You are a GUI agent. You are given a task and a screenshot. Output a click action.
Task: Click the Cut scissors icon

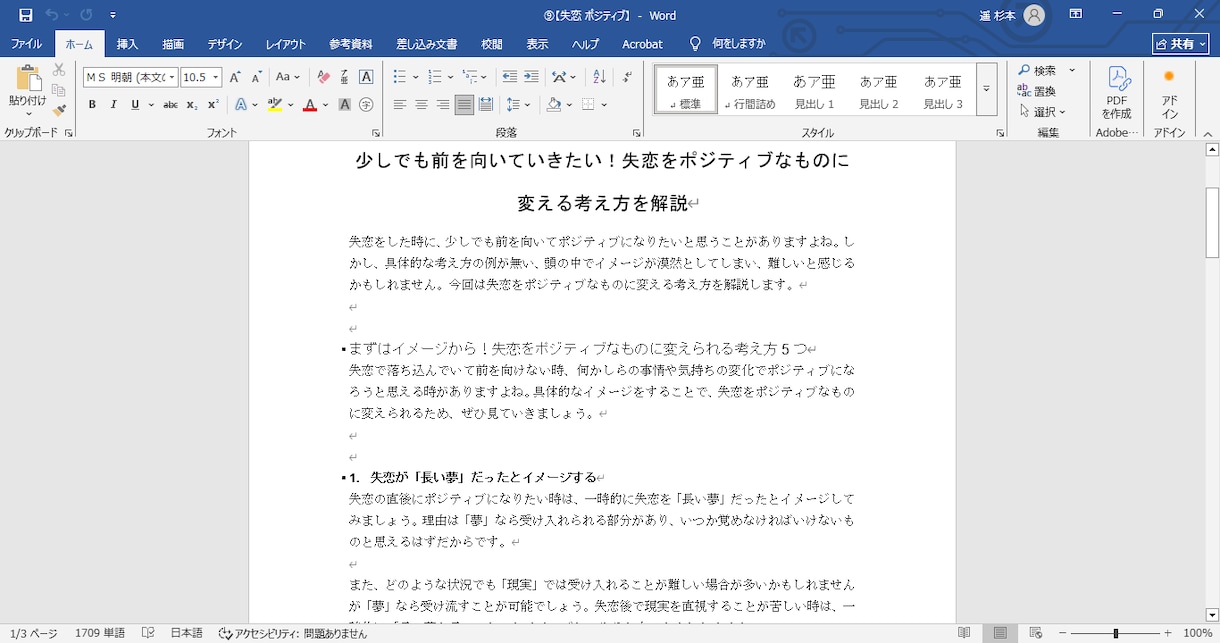59,70
